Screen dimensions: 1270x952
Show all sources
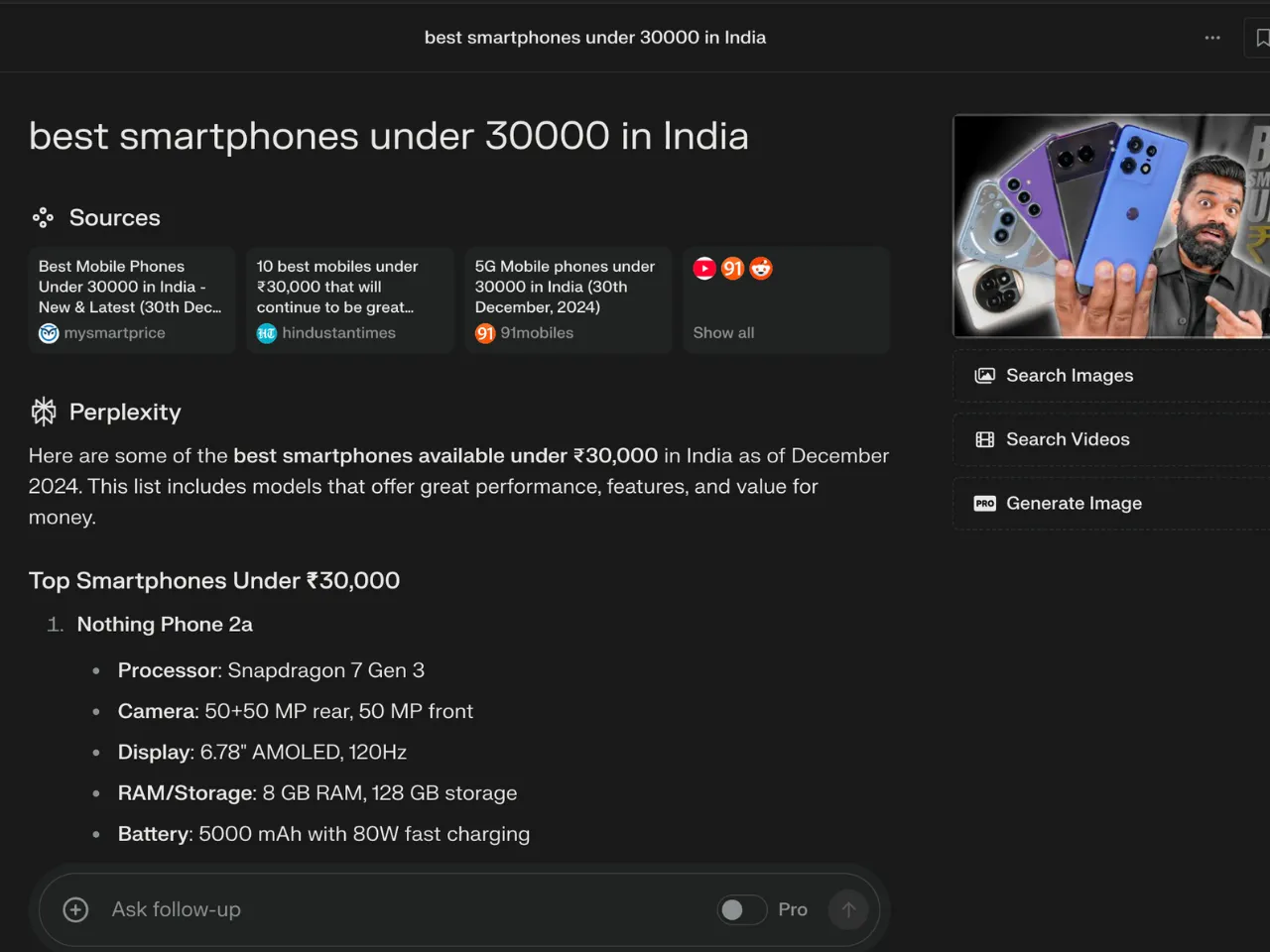pos(787,299)
